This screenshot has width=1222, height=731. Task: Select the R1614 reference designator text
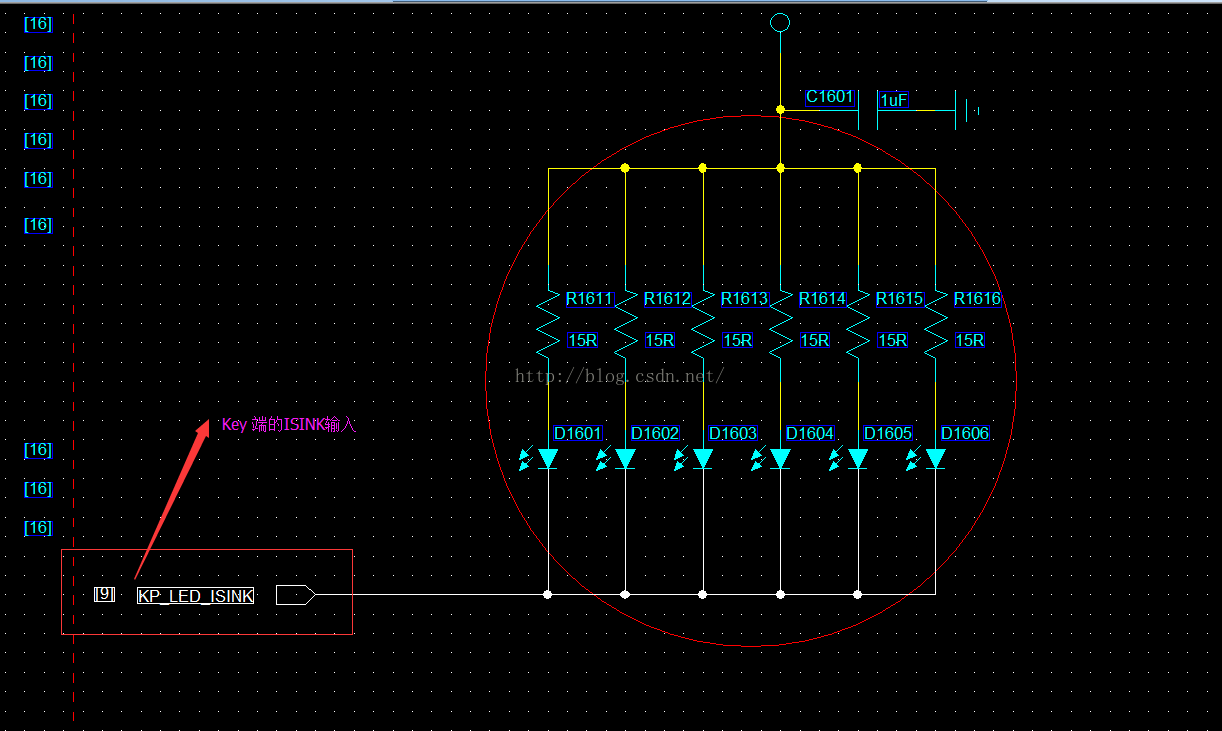[822, 298]
